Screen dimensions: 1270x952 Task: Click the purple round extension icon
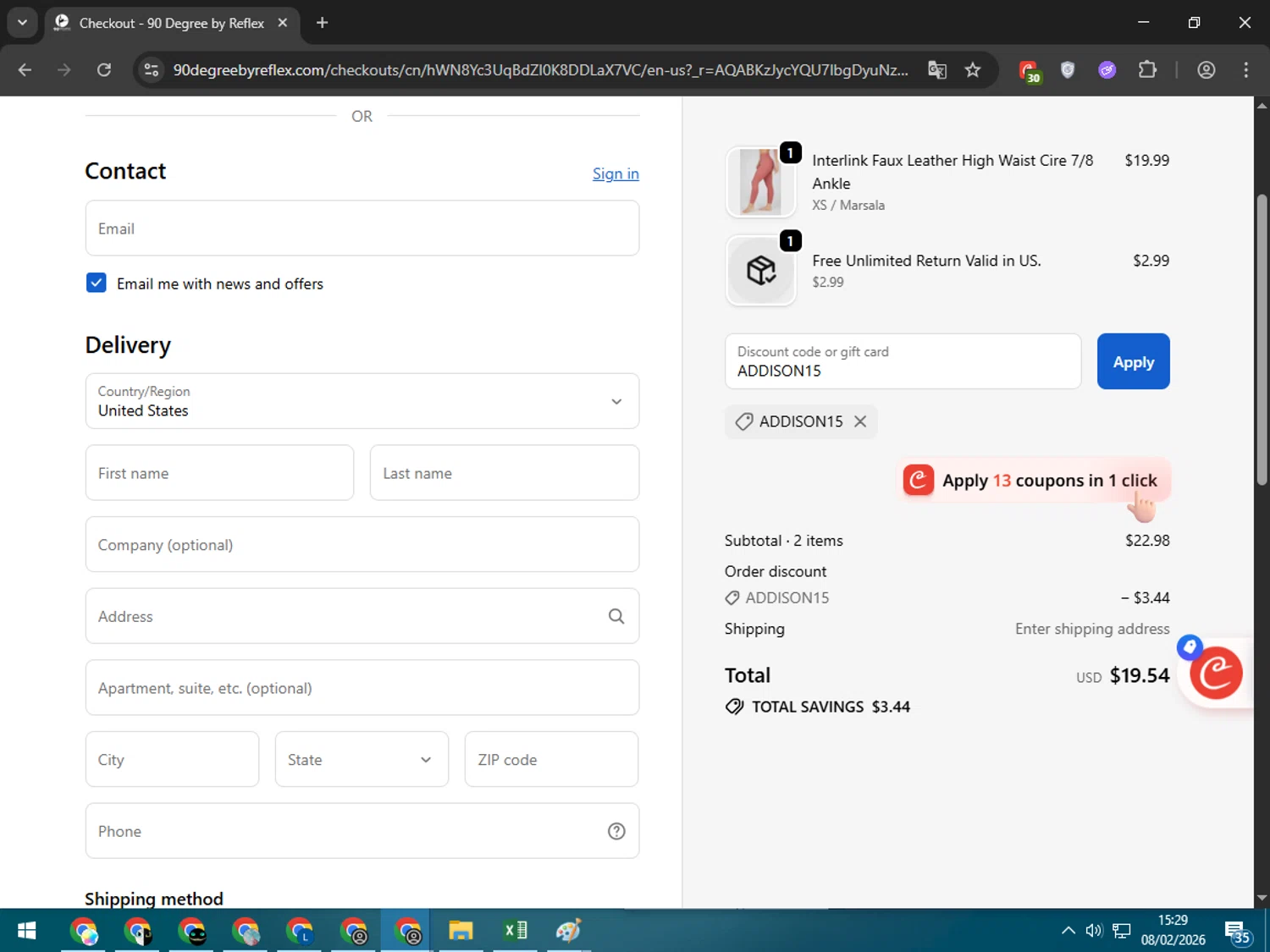click(1107, 70)
